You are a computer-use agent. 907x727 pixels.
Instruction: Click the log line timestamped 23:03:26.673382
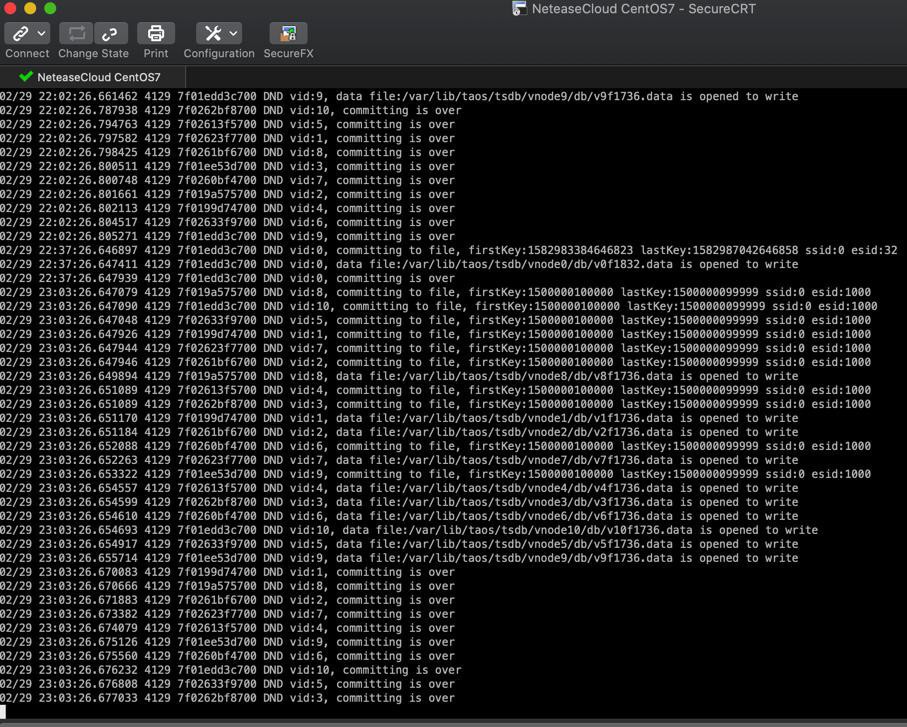[227, 614]
